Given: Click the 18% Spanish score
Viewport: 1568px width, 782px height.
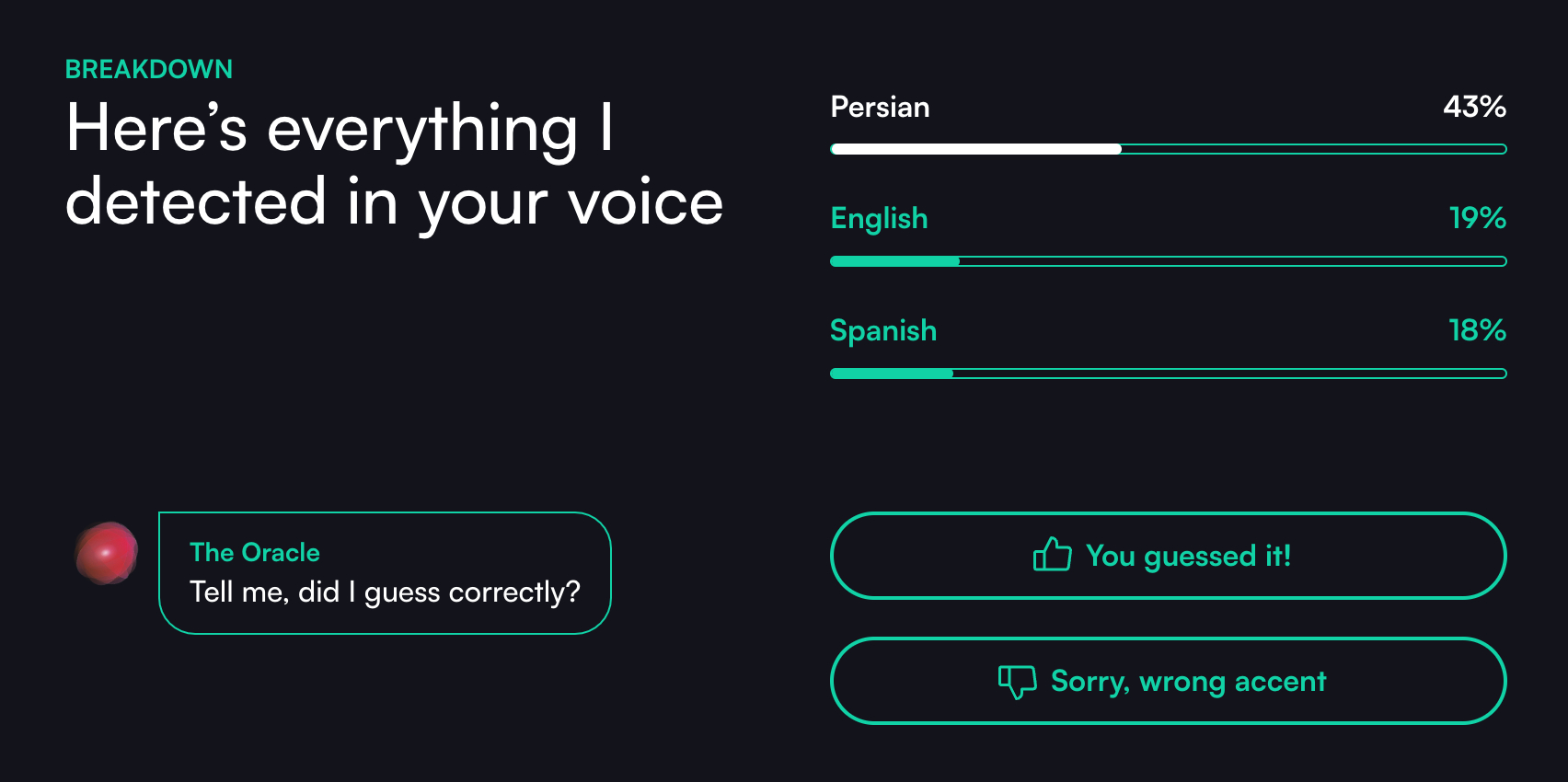Looking at the screenshot, I should point(1477,331).
